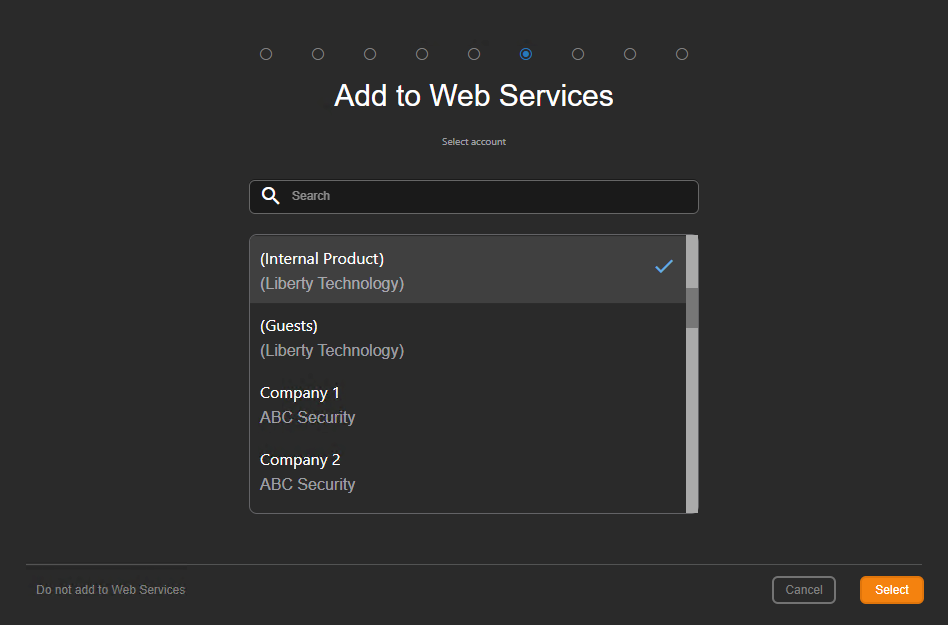Focus the Search account field
The height and width of the screenshot is (625, 948).
pyautogui.click(x=474, y=196)
